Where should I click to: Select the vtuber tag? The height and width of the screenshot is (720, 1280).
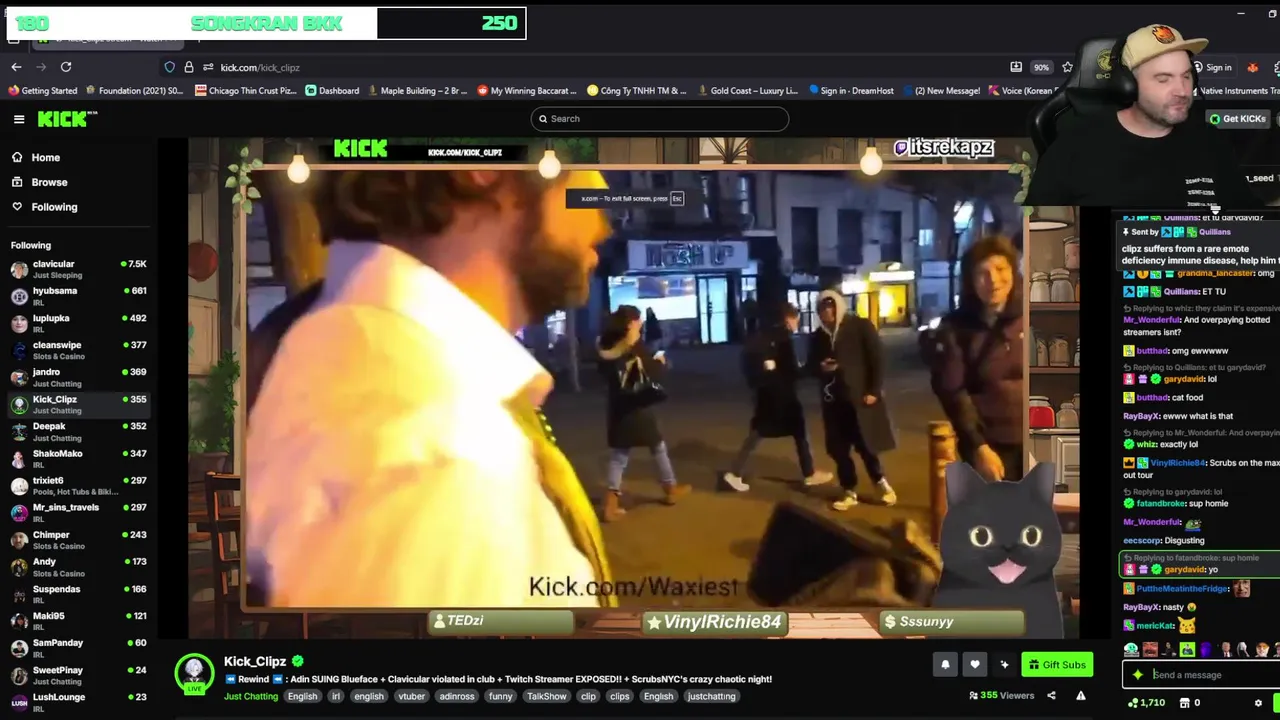point(411,696)
